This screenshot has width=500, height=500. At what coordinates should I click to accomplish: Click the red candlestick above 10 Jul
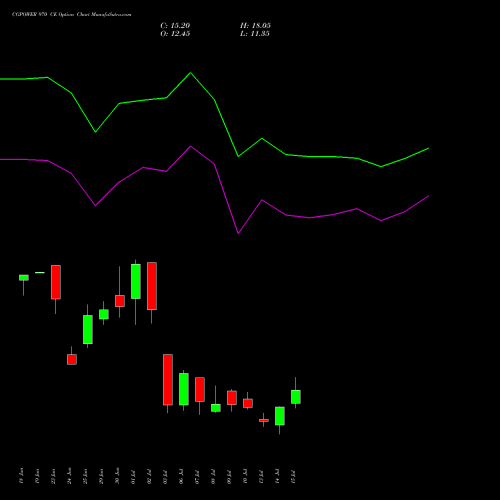coord(248,403)
